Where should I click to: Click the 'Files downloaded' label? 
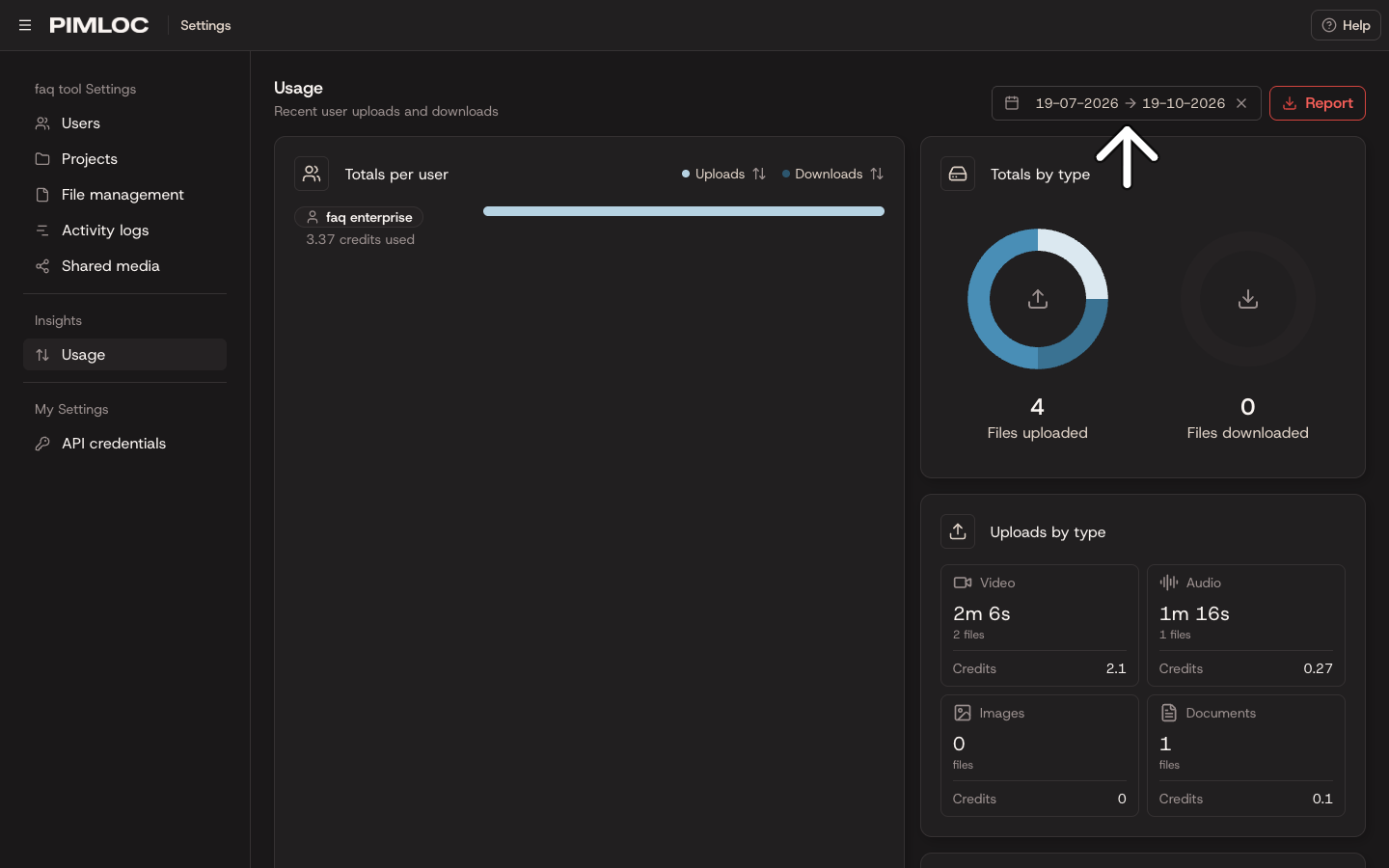click(x=1248, y=433)
